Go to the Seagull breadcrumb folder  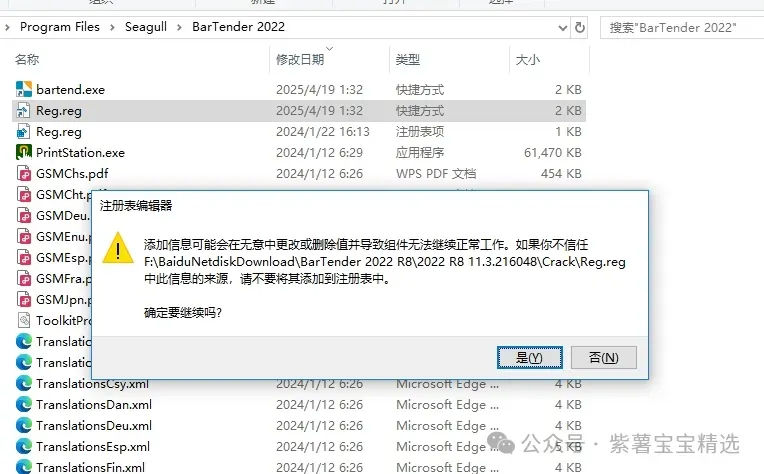pos(146,27)
